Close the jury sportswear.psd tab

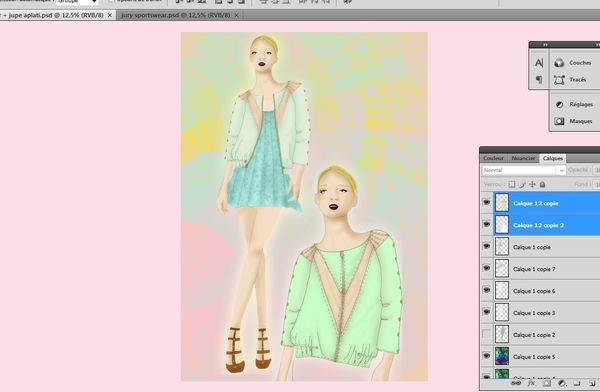coord(236,15)
